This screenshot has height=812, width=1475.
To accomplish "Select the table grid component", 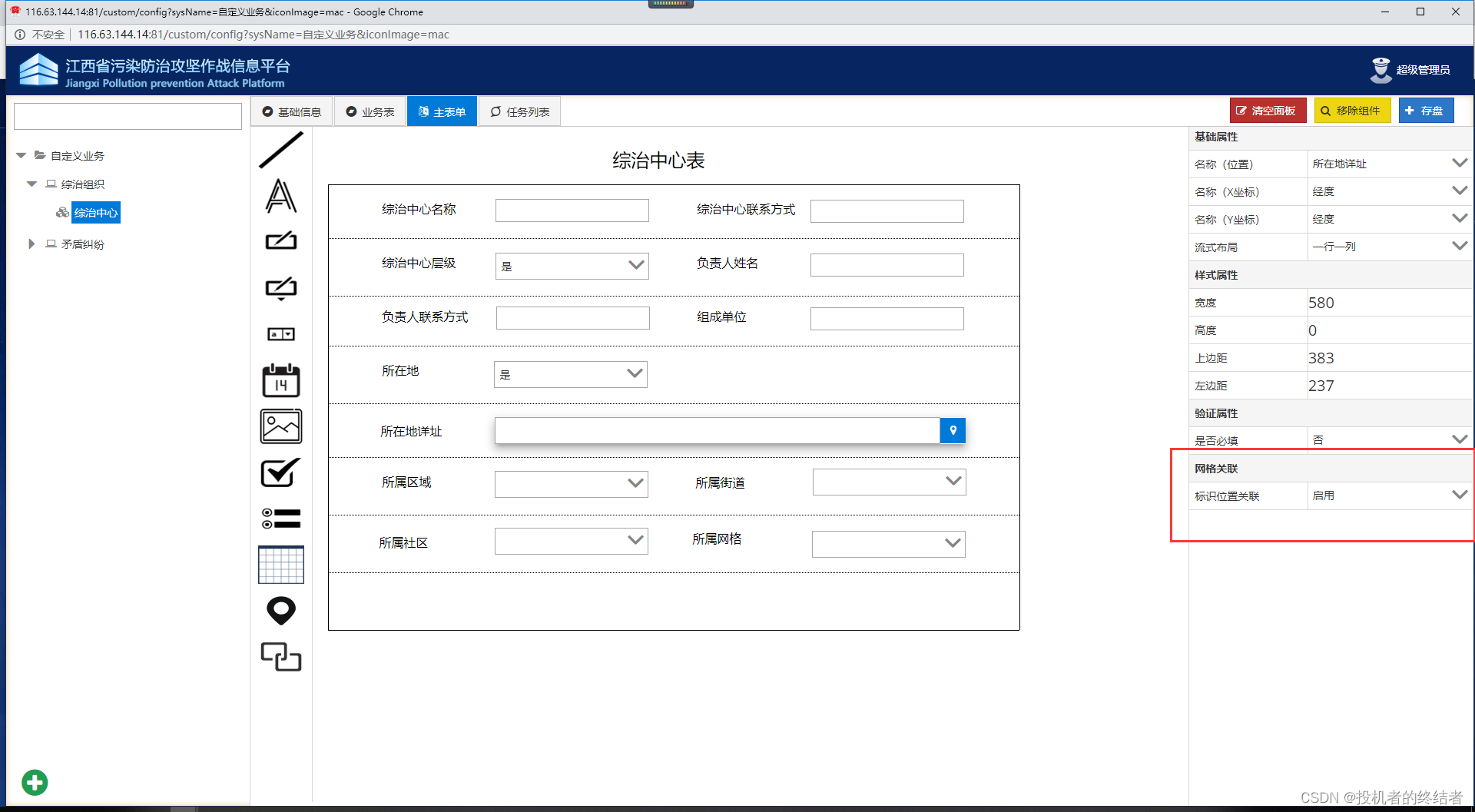I will [x=281, y=565].
